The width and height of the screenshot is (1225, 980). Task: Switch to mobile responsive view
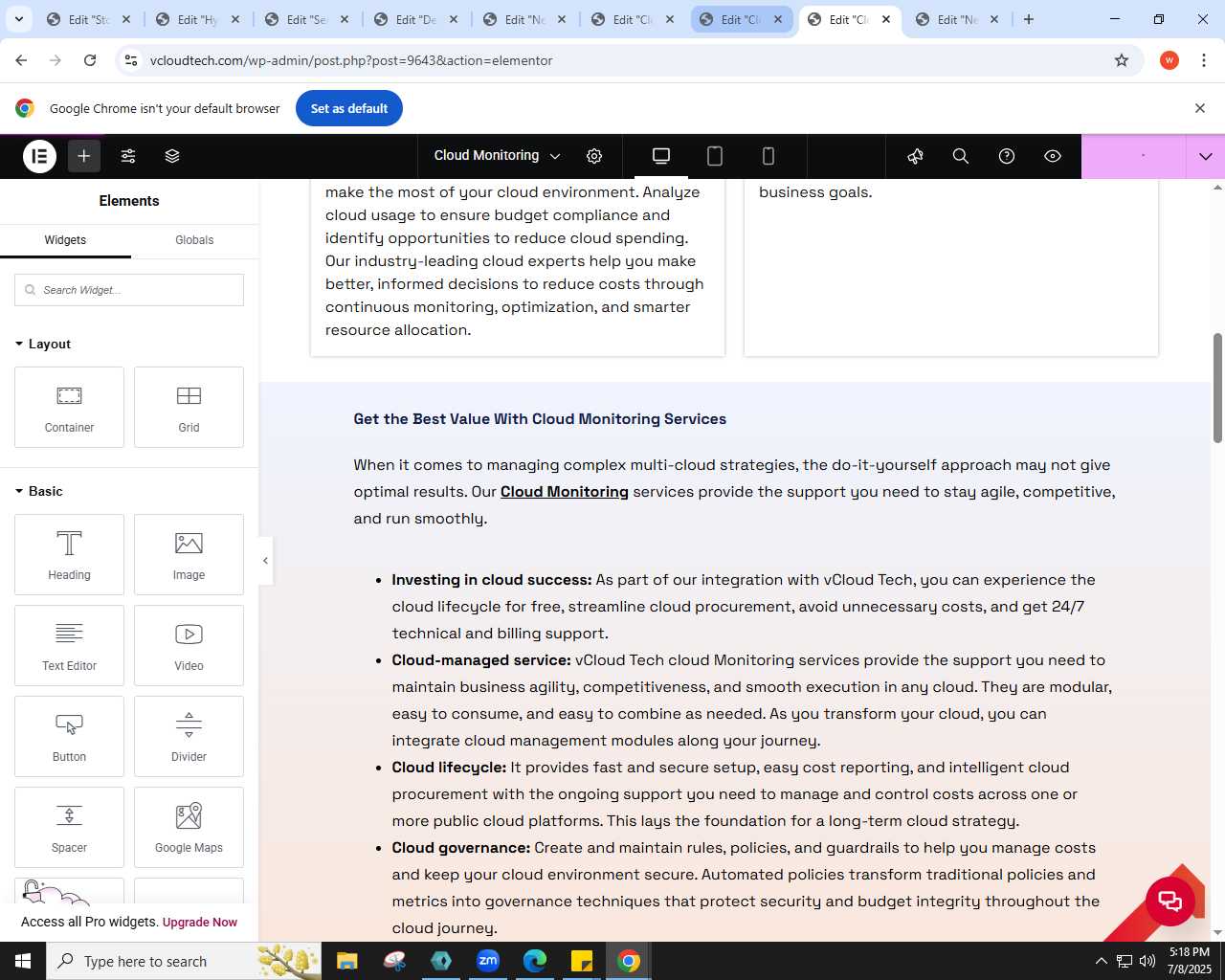tap(768, 156)
